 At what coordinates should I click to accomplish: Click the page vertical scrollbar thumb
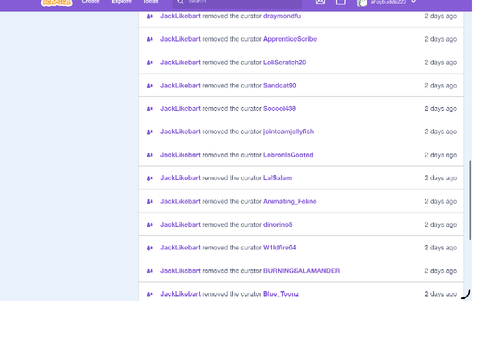click(x=470, y=200)
